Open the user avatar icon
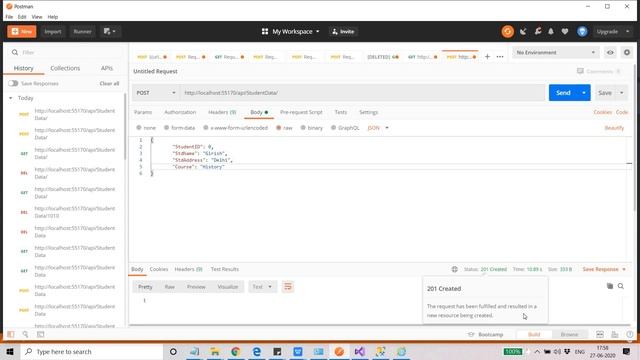640x360 pixels. (x=582, y=31)
